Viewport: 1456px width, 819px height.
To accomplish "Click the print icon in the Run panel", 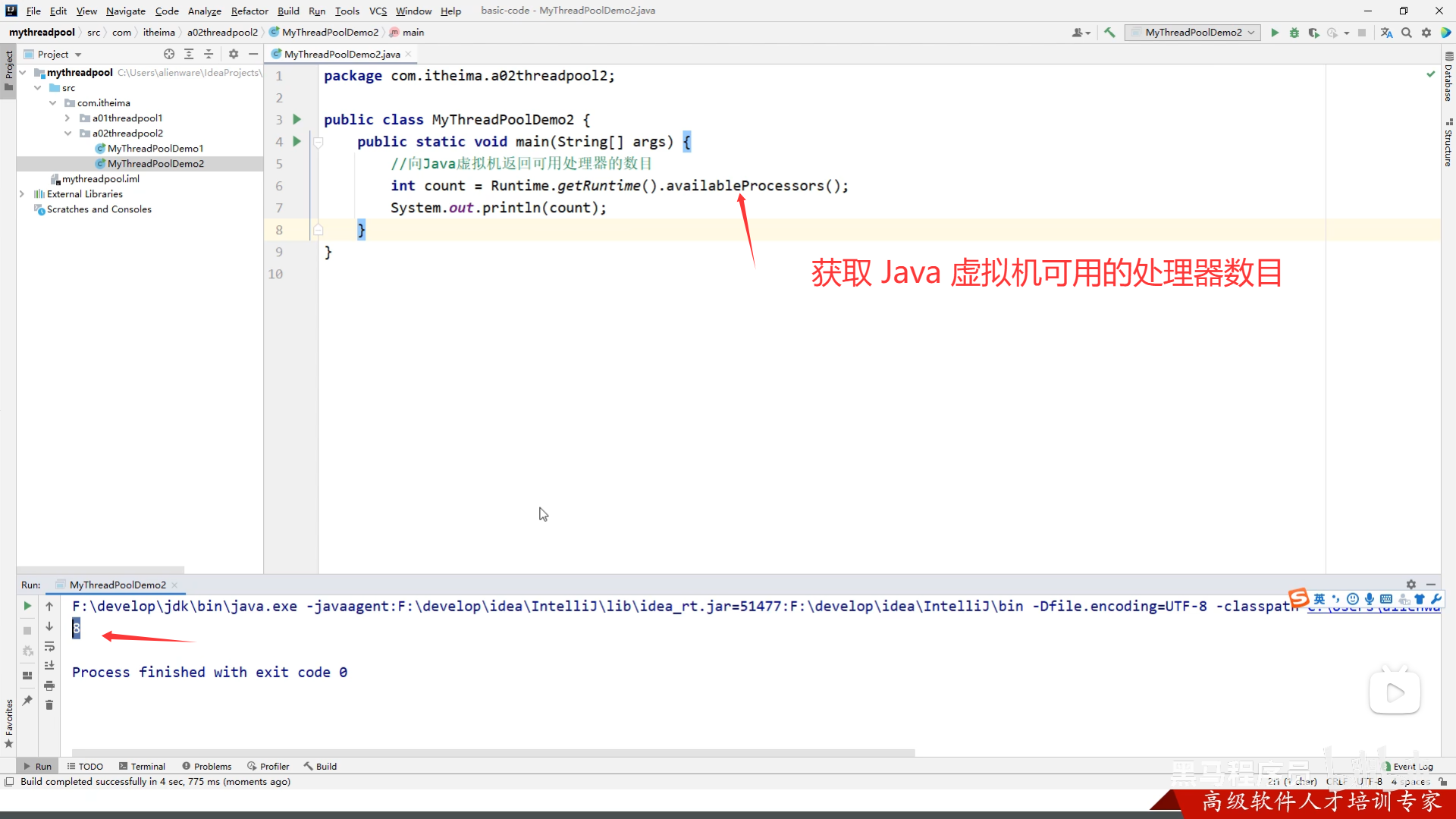I will click(x=49, y=686).
